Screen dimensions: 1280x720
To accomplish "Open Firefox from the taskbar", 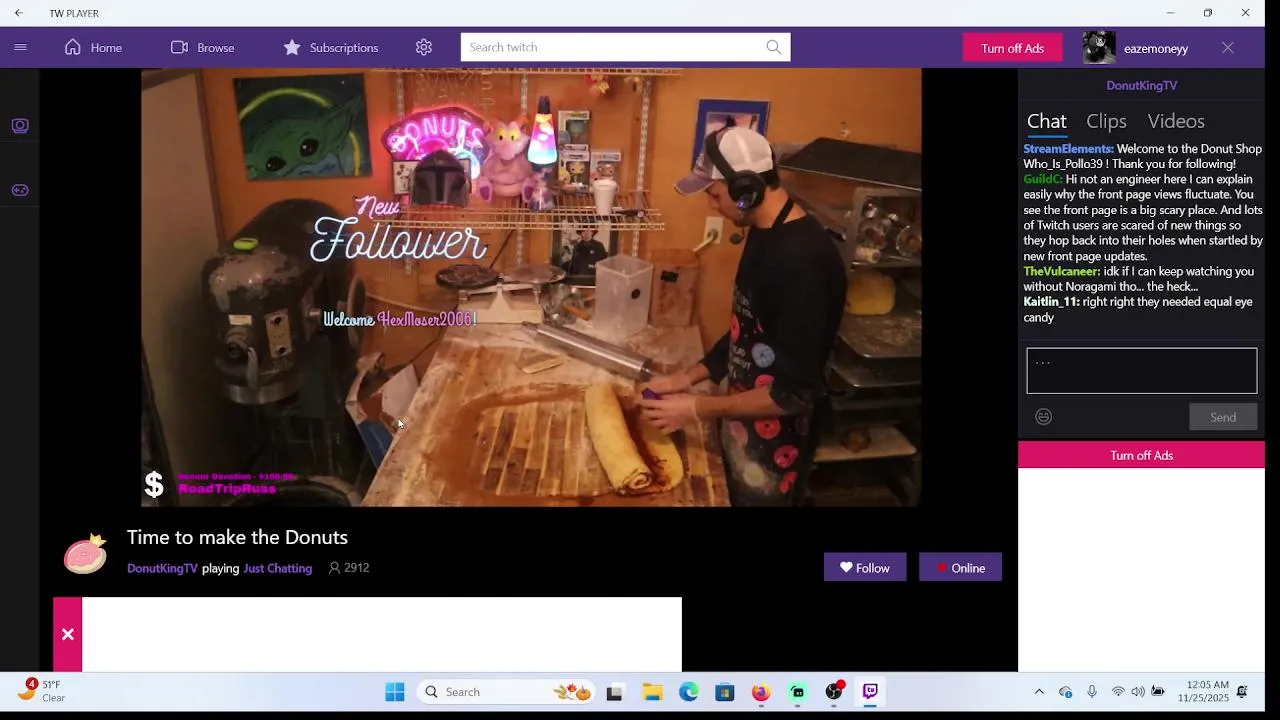I will (x=761, y=692).
